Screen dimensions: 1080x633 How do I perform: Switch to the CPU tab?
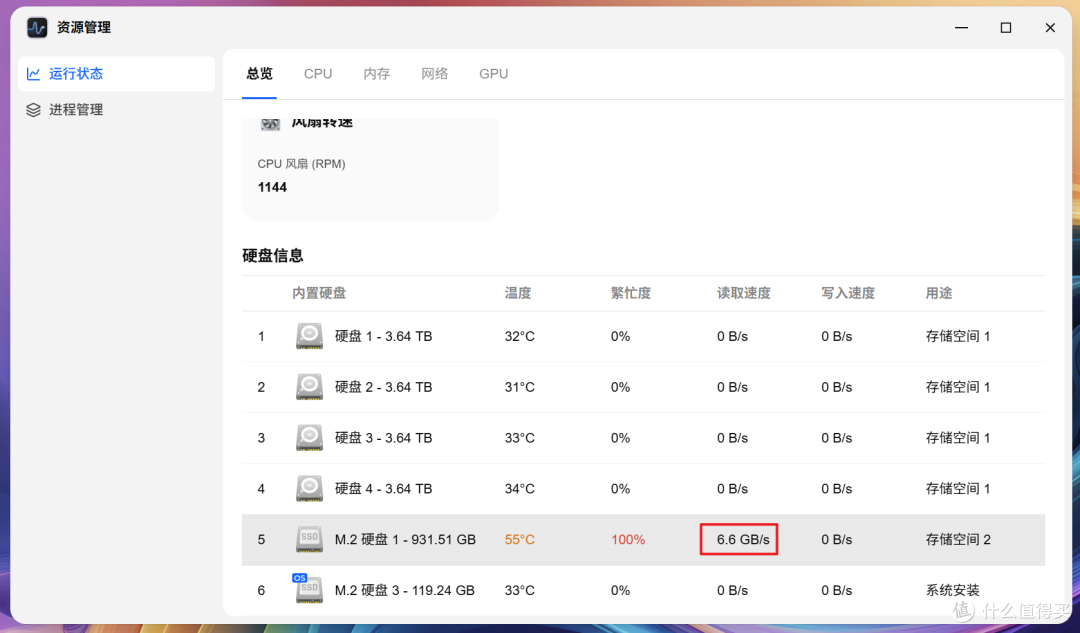tap(318, 74)
